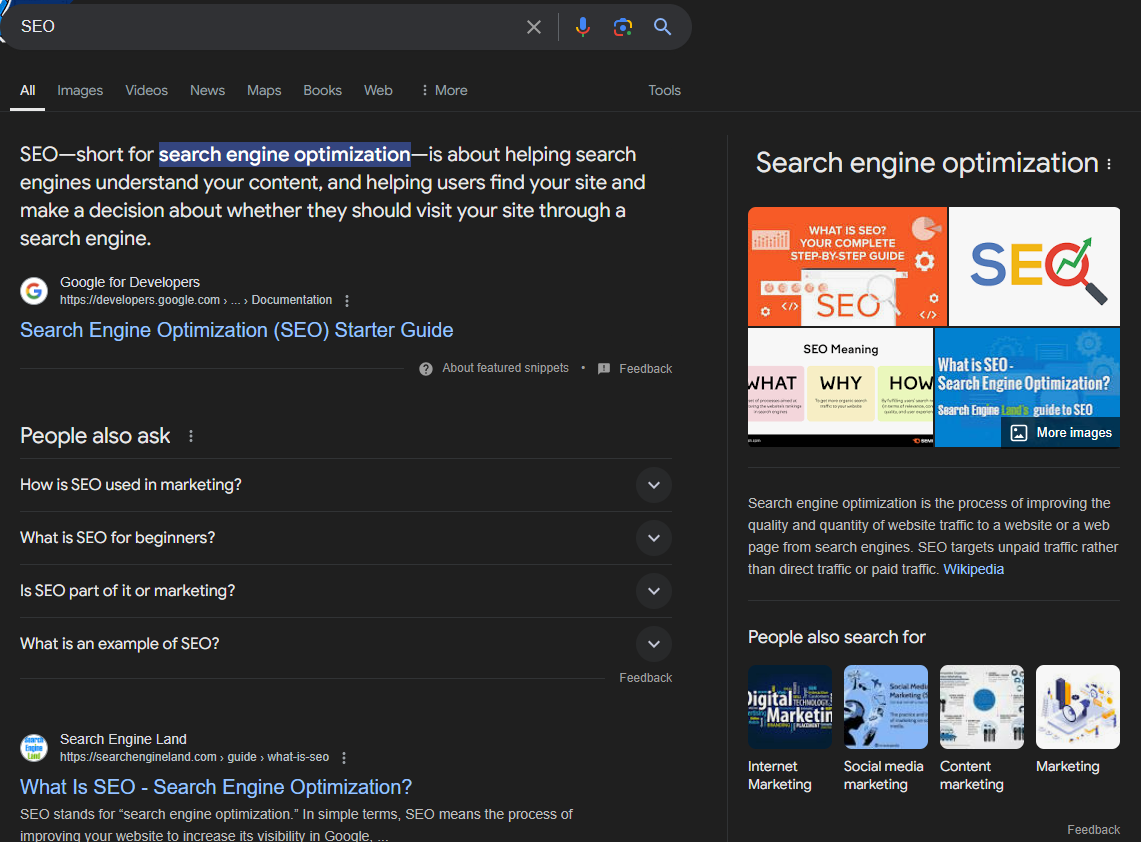
Task: Open the search Tools option
Action: pyautogui.click(x=664, y=90)
